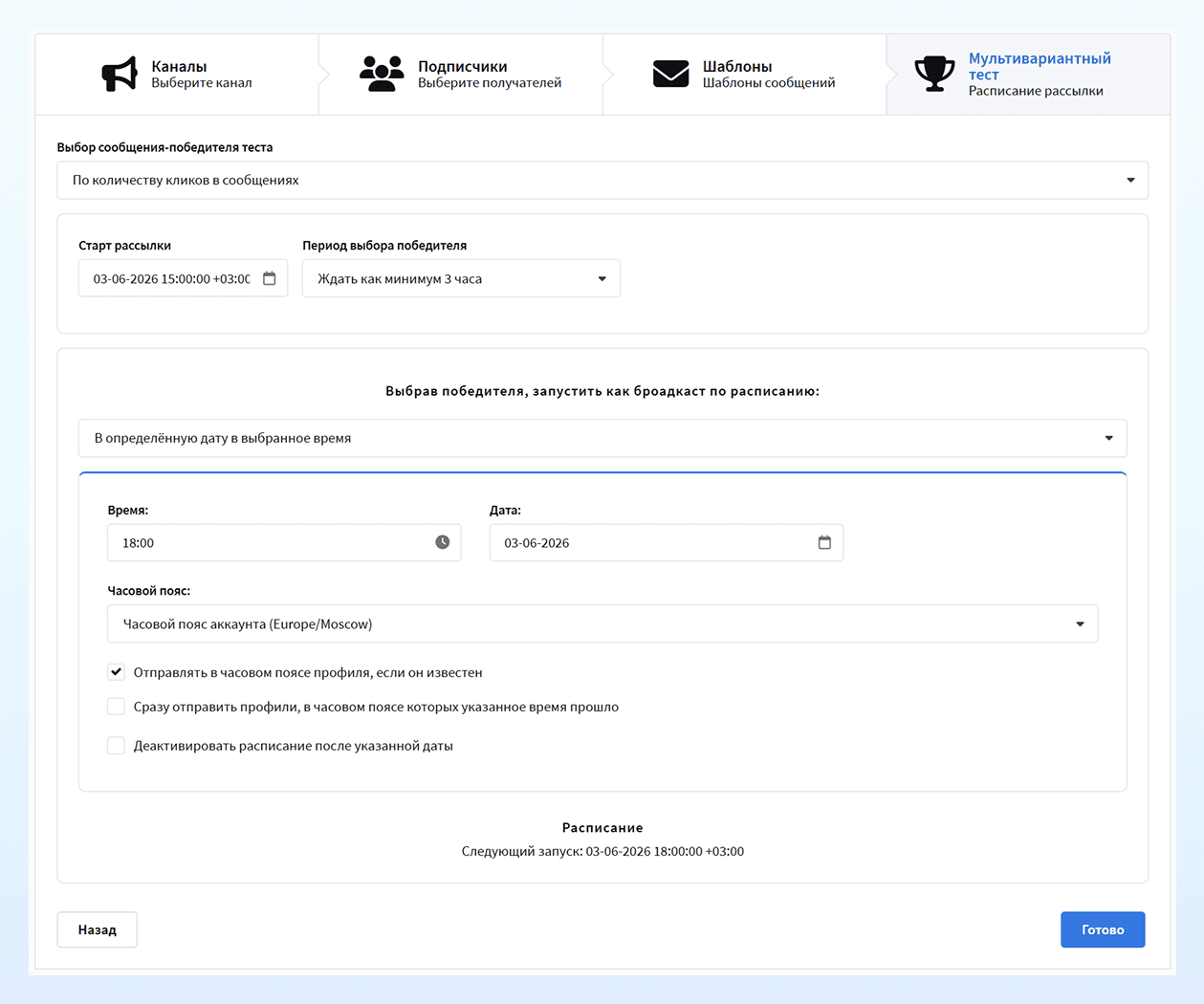The height and width of the screenshot is (1004, 1204).
Task: Click the Дата input showing 03-06-2026
Action: (667, 542)
